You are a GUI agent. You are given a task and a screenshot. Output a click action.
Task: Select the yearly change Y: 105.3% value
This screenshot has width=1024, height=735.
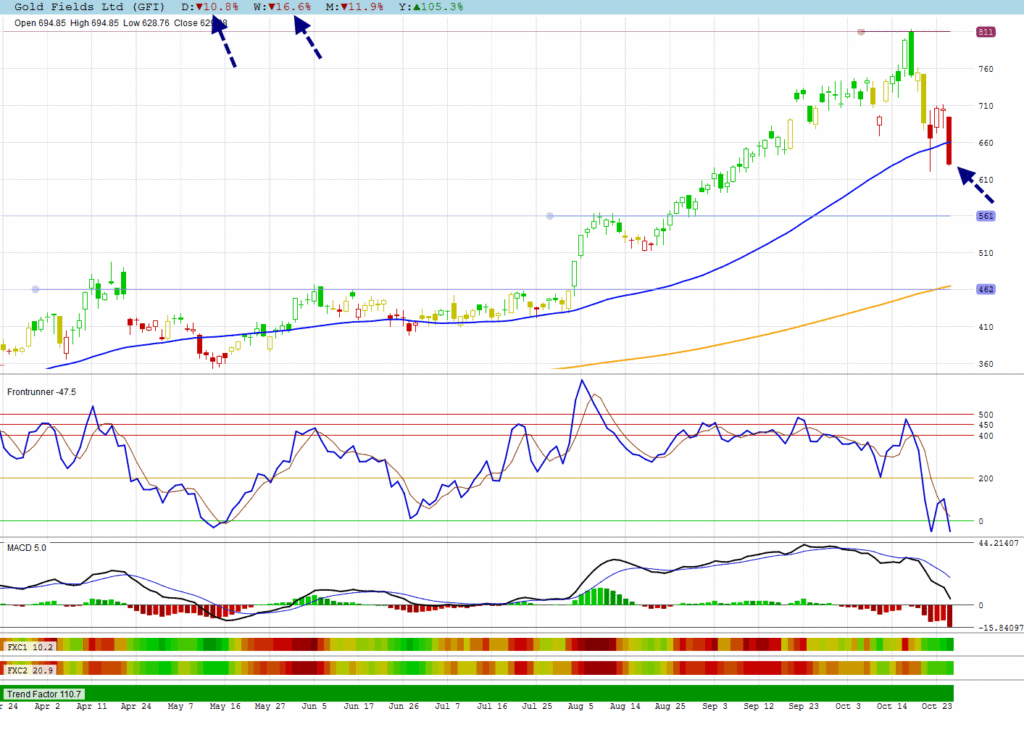pos(431,6)
